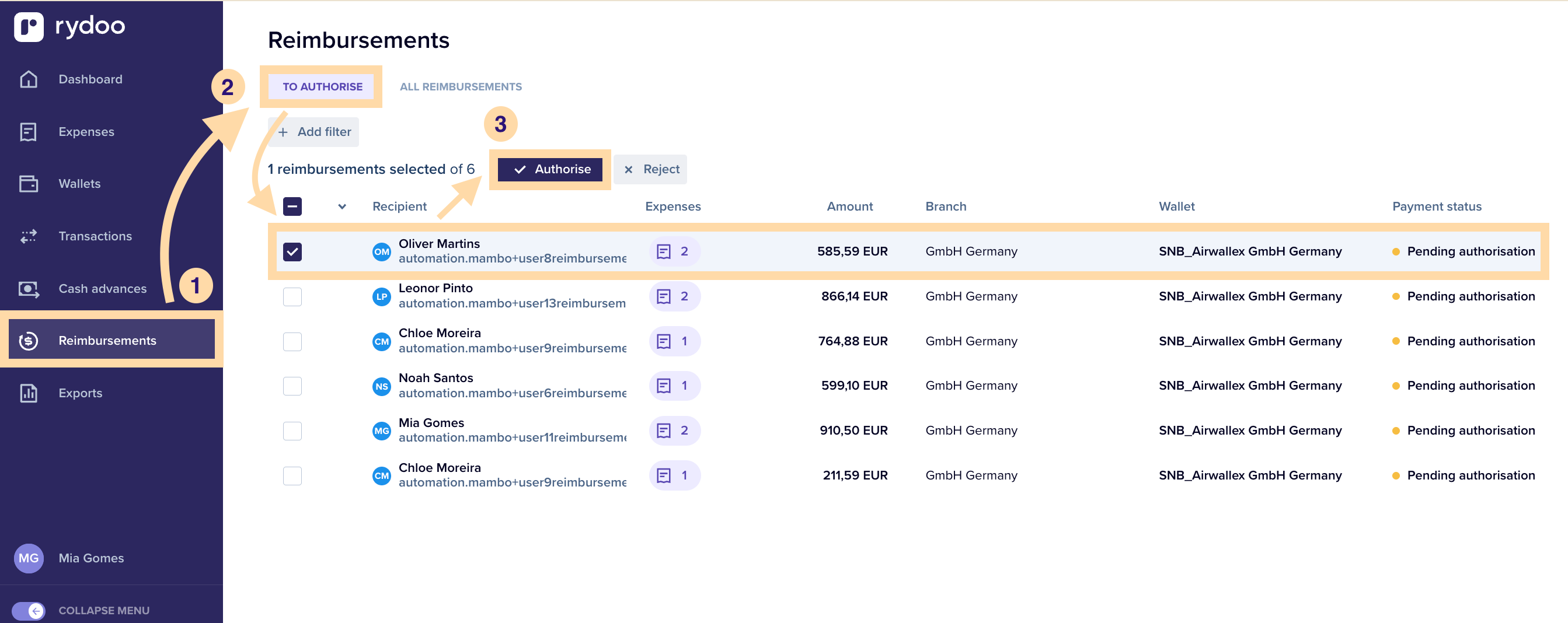Click GmbH Germany branch in Noah Santos row
Screen dimensions: 1568x623
[971, 386]
